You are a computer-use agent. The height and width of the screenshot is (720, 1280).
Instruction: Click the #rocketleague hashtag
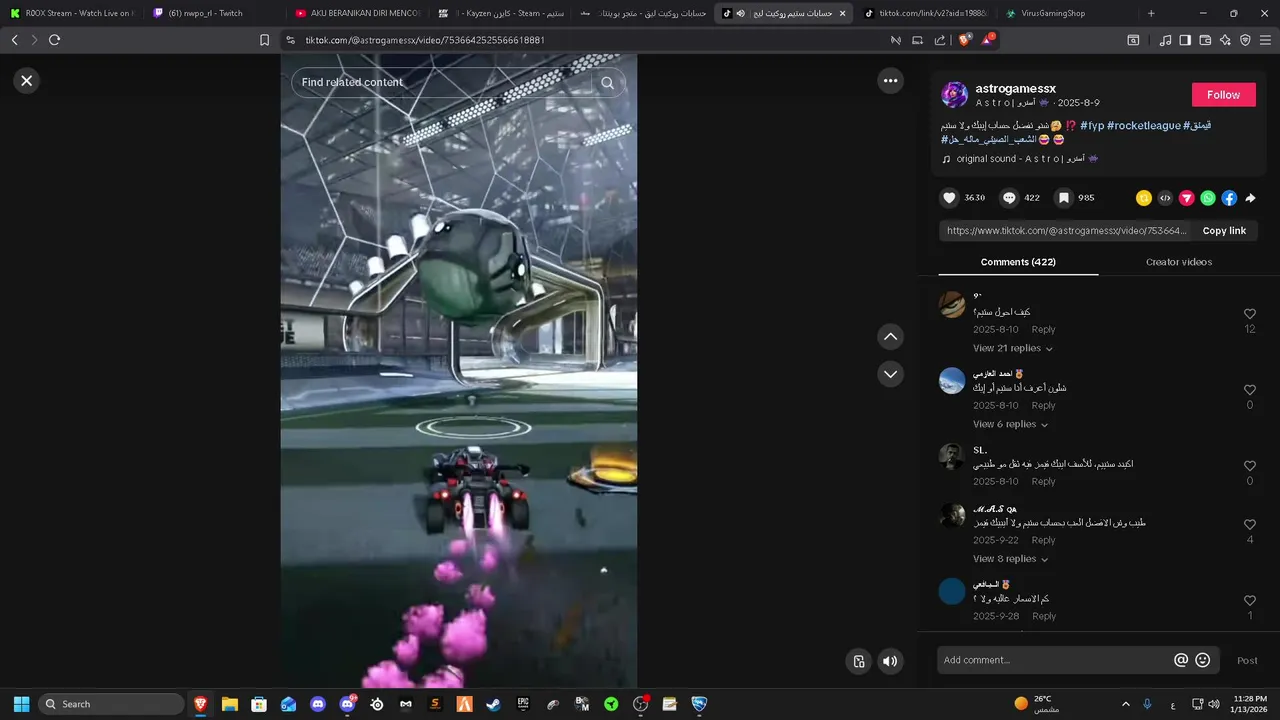coord(1144,126)
